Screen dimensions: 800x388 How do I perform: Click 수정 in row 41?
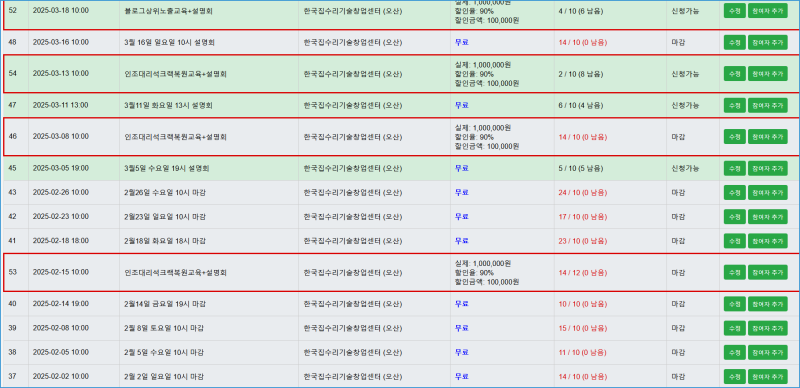click(x=735, y=240)
